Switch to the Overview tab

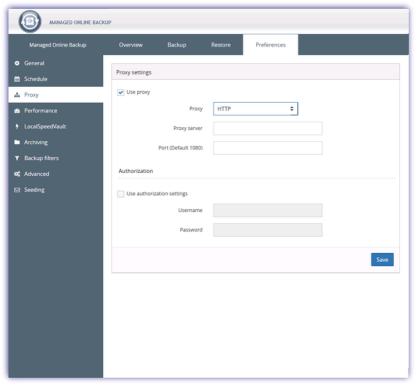[x=131, y=45]
